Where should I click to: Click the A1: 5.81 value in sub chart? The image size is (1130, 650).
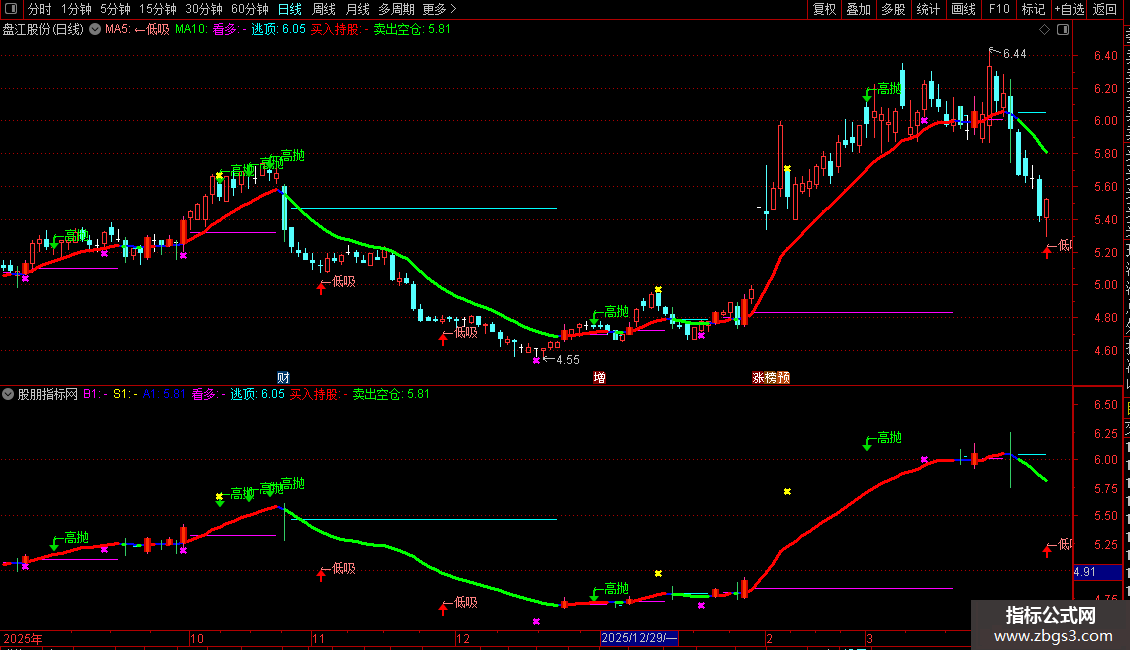[x=164, y=394]
